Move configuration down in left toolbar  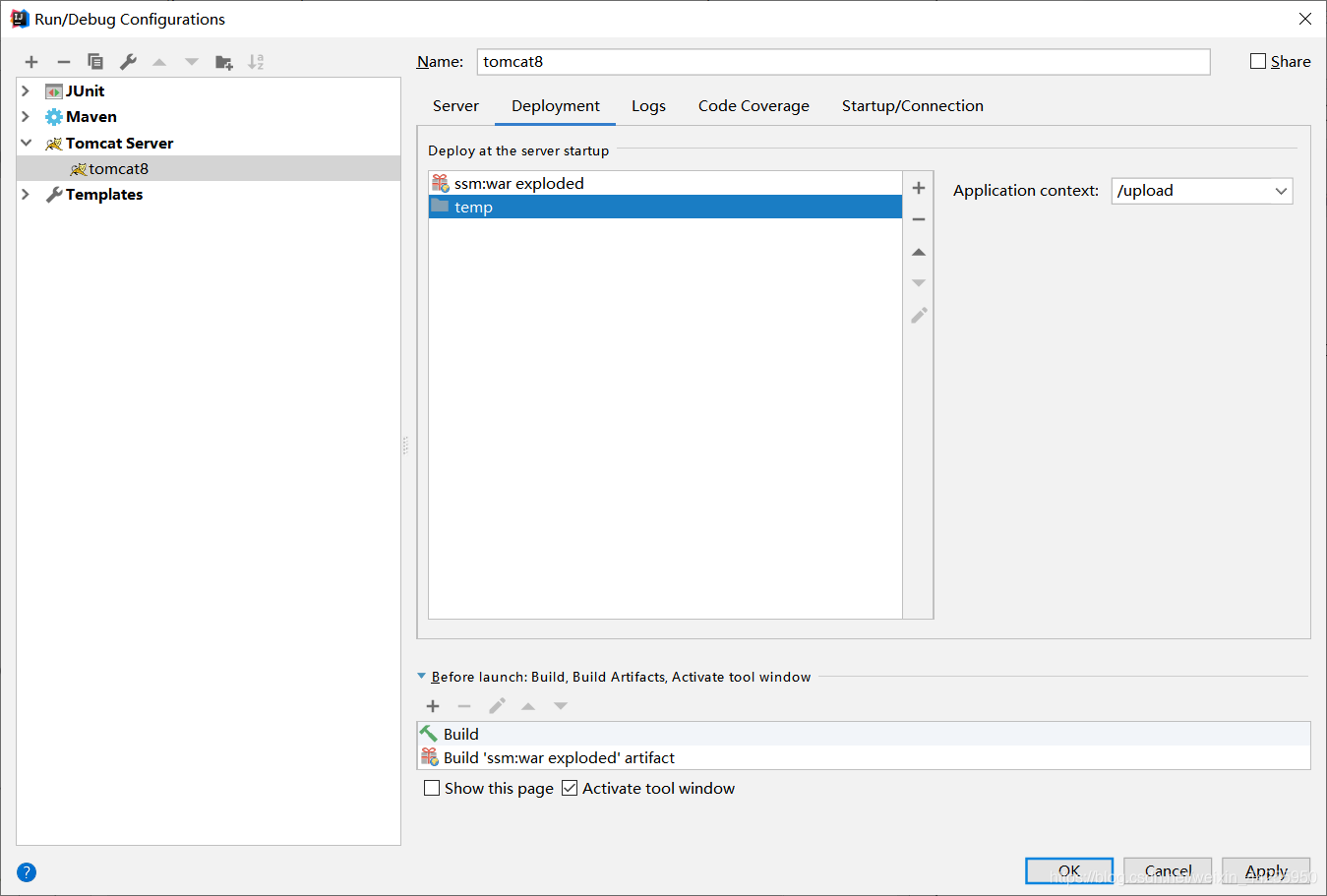192,62
